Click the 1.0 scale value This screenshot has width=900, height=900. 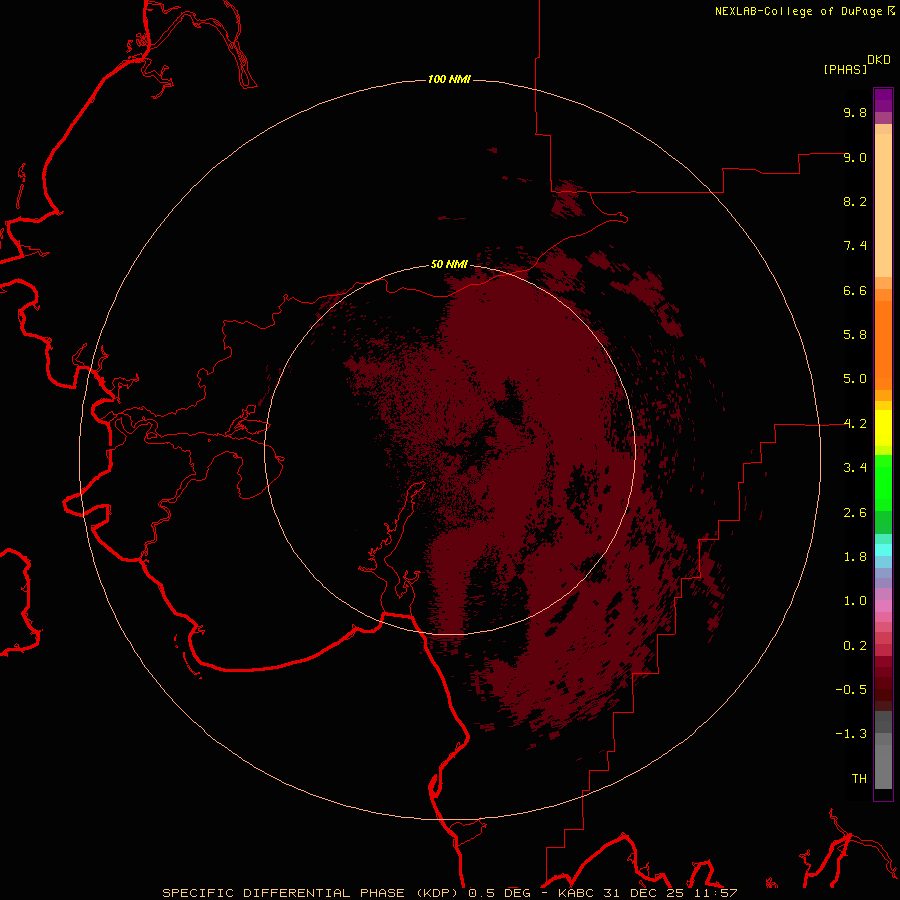point(855,601)
